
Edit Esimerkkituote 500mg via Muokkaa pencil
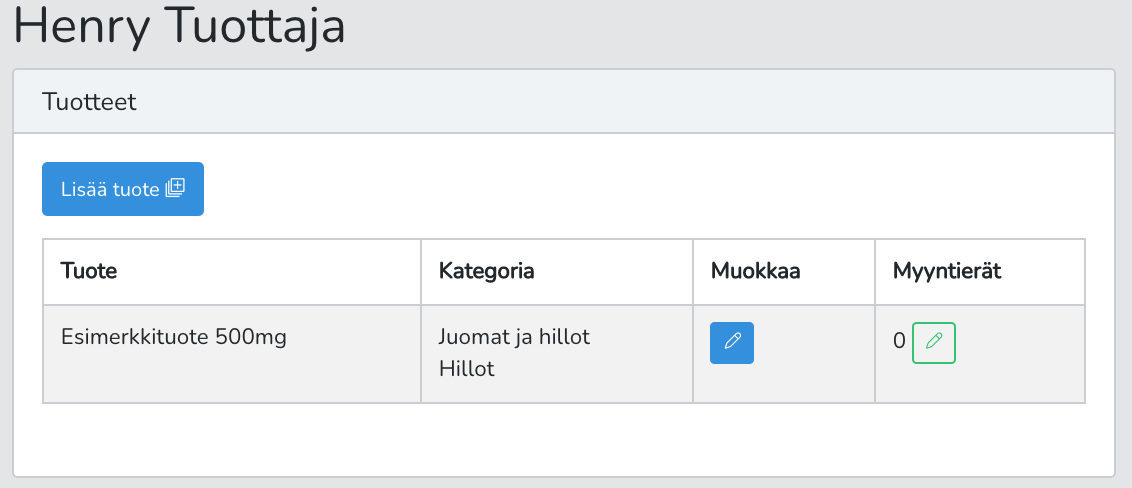tap(732, 343)
